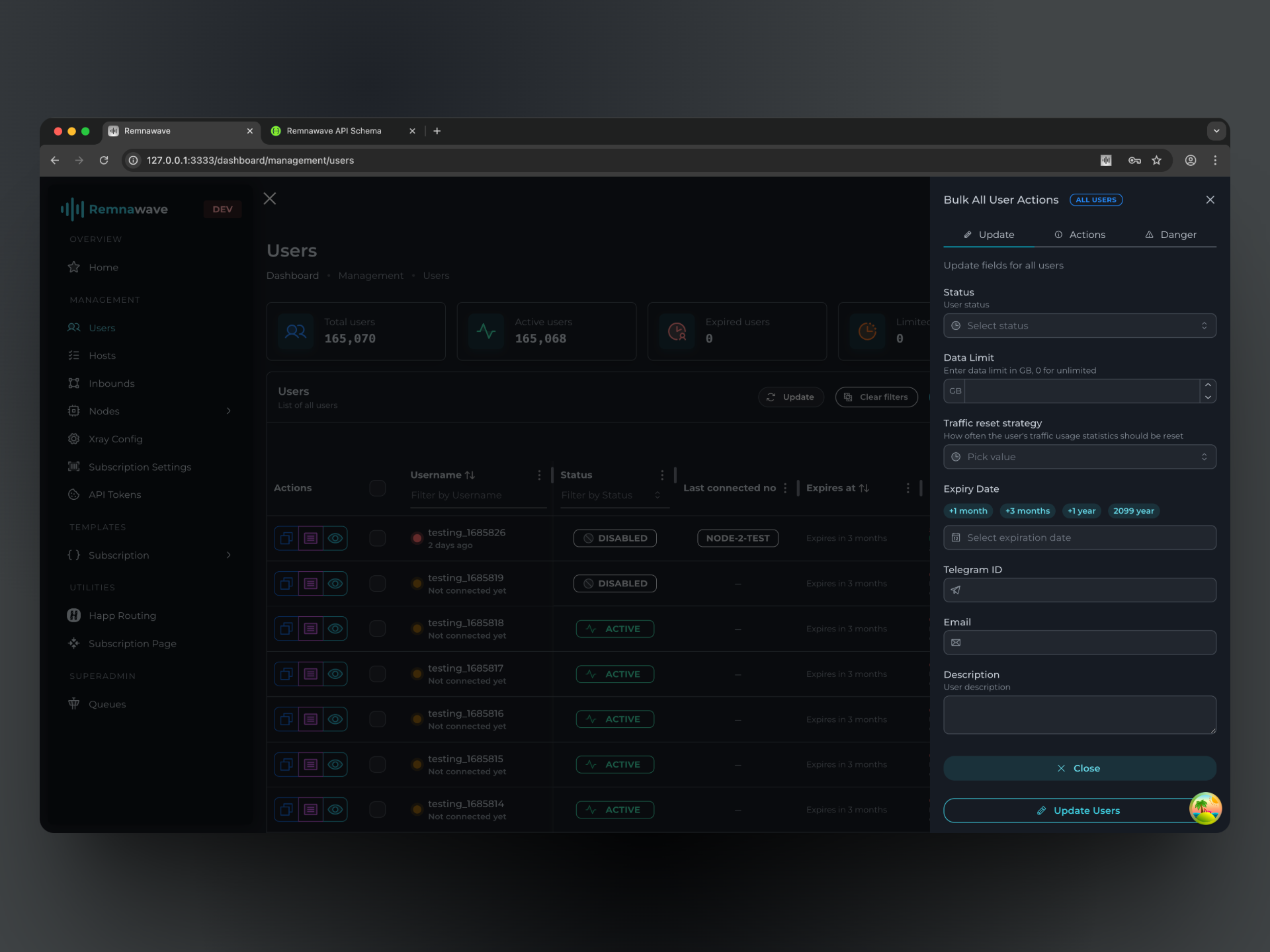
Task: Close the Bulk All User Actions panel
Action: click(x=1210, y=200)
